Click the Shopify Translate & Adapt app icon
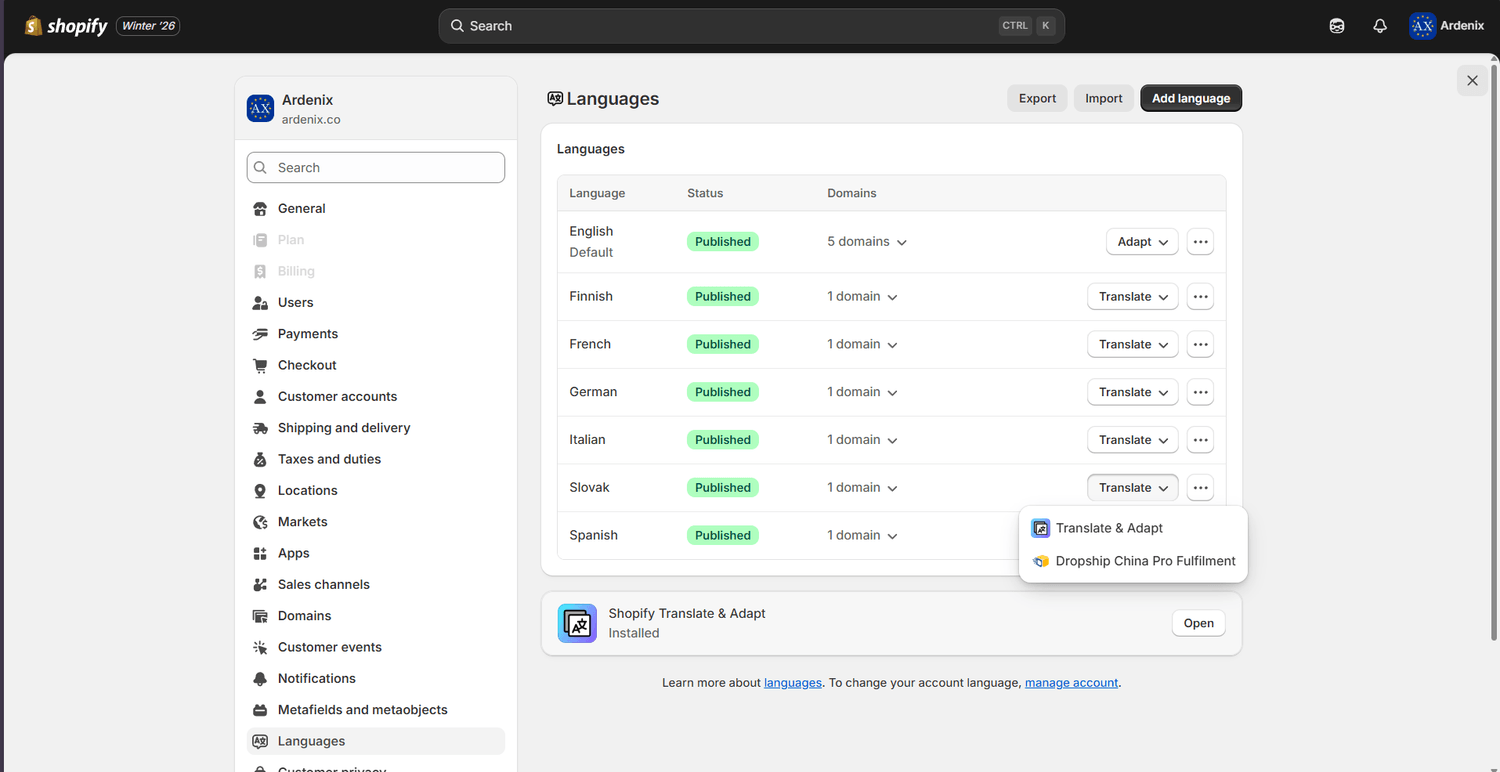Screen dimensions: 1500x772 pyautogui.click(x=577, y=623)
